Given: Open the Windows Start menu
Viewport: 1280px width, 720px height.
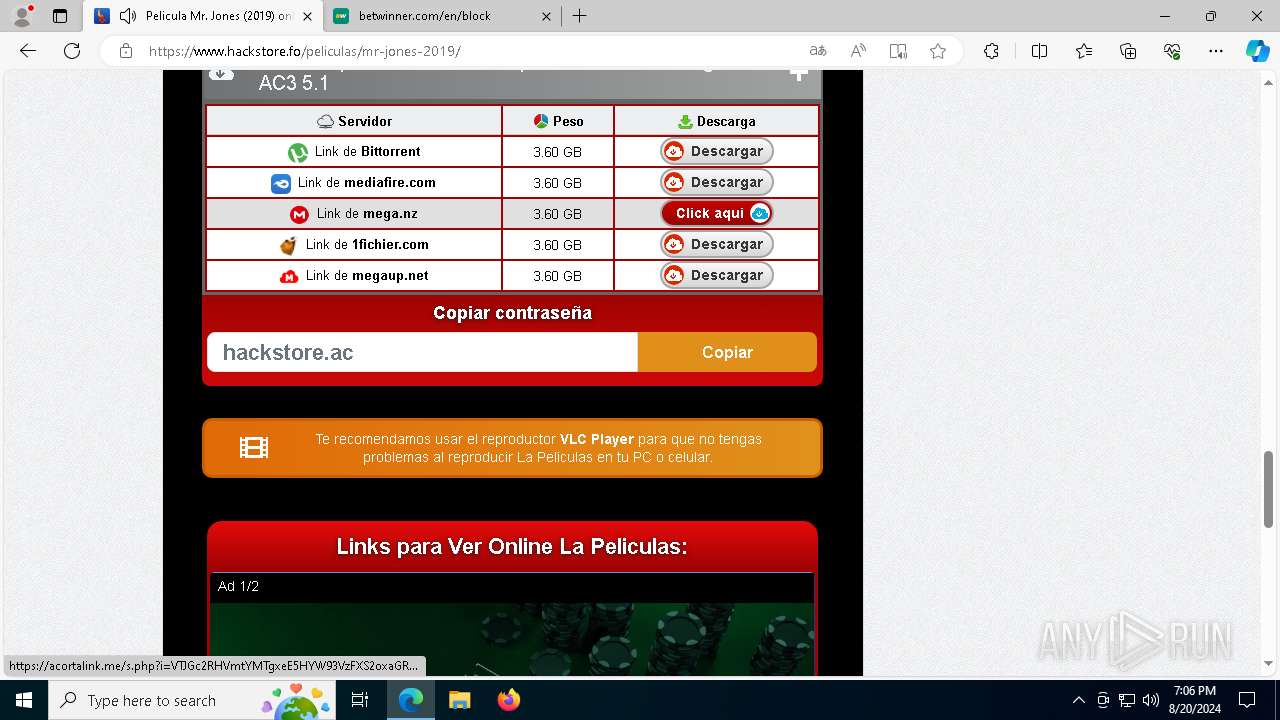Looking at the screenshot, I should click(24, 700).
